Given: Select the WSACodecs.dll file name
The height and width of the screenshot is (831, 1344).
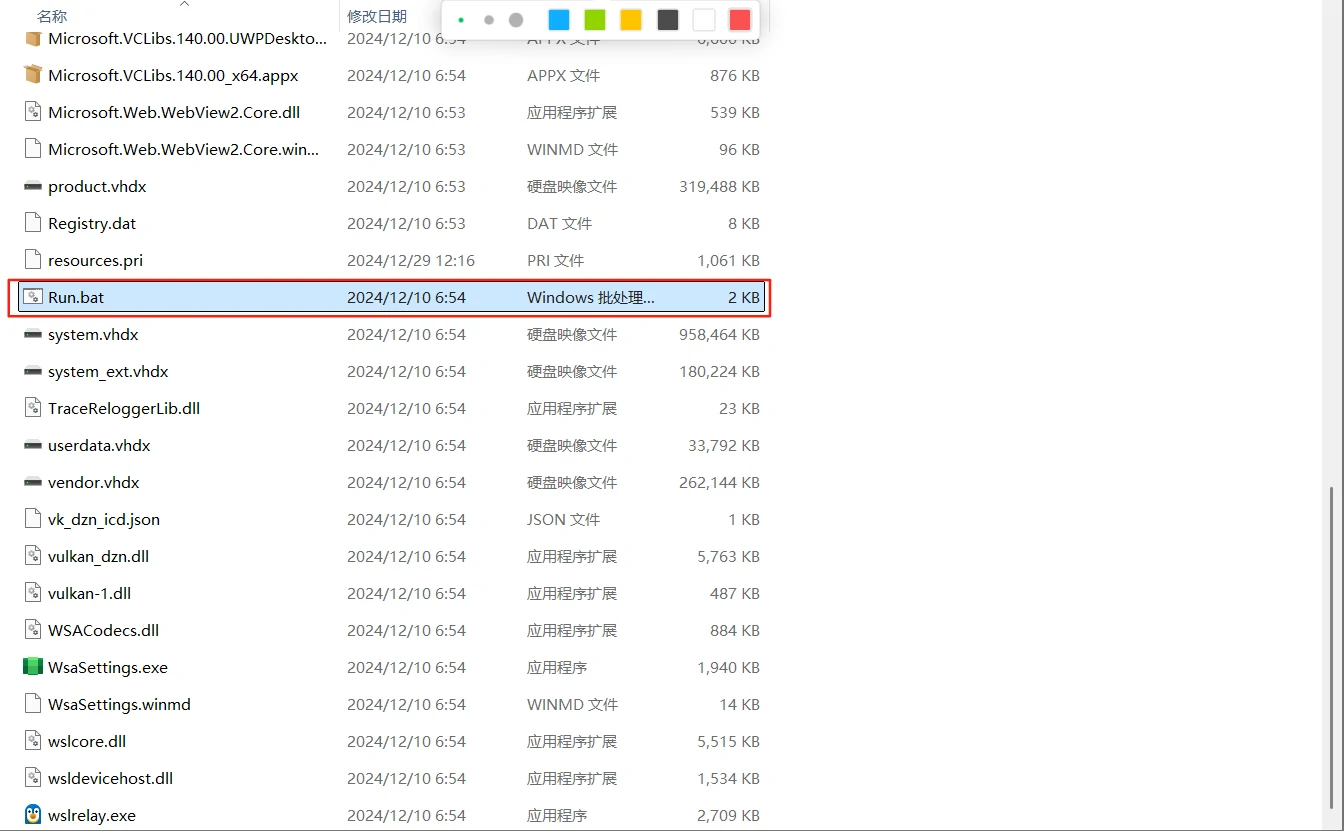Looking at the screenshot, I should (103, 630).
